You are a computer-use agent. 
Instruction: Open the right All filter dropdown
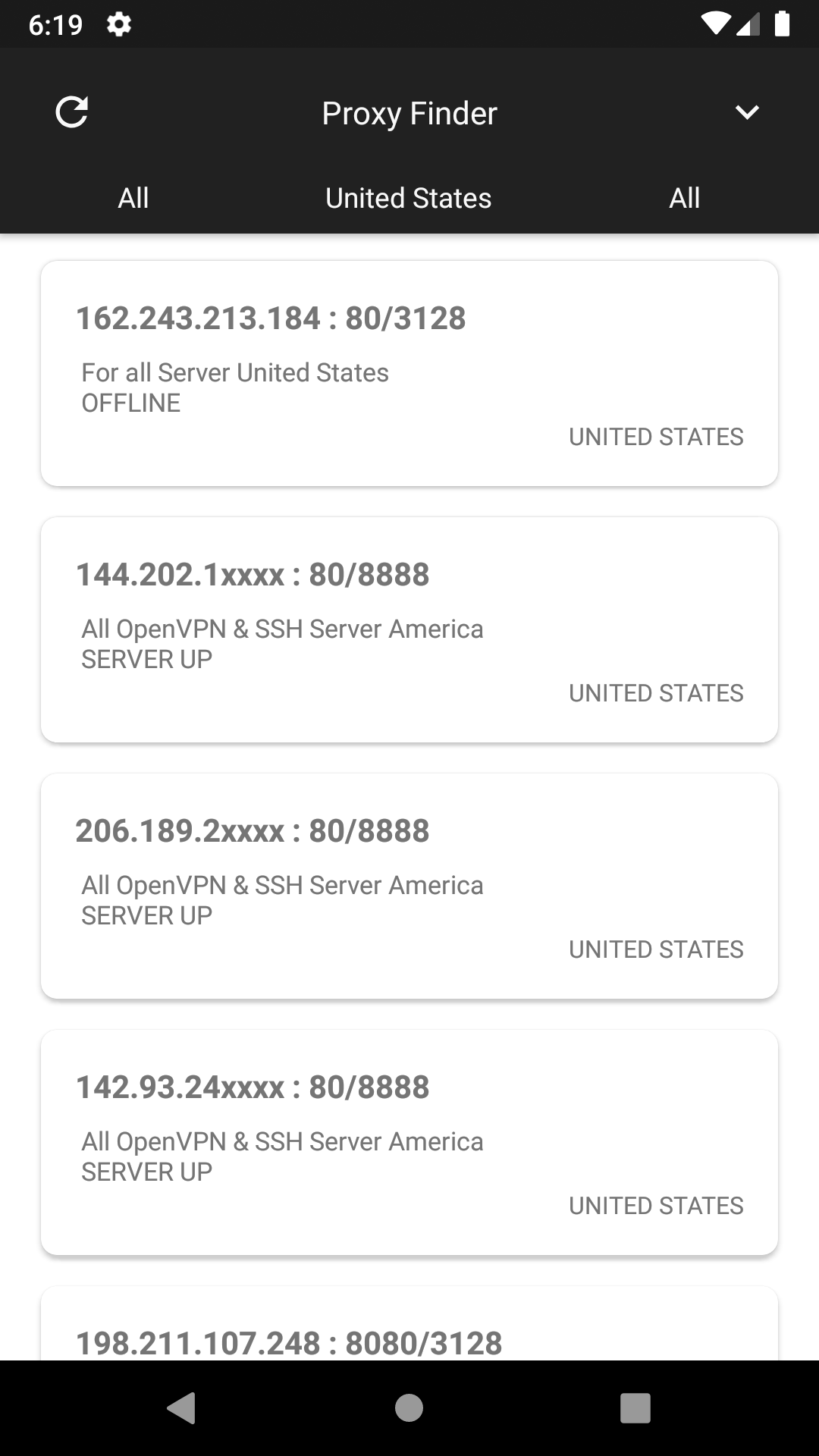[x=684, y=198]
